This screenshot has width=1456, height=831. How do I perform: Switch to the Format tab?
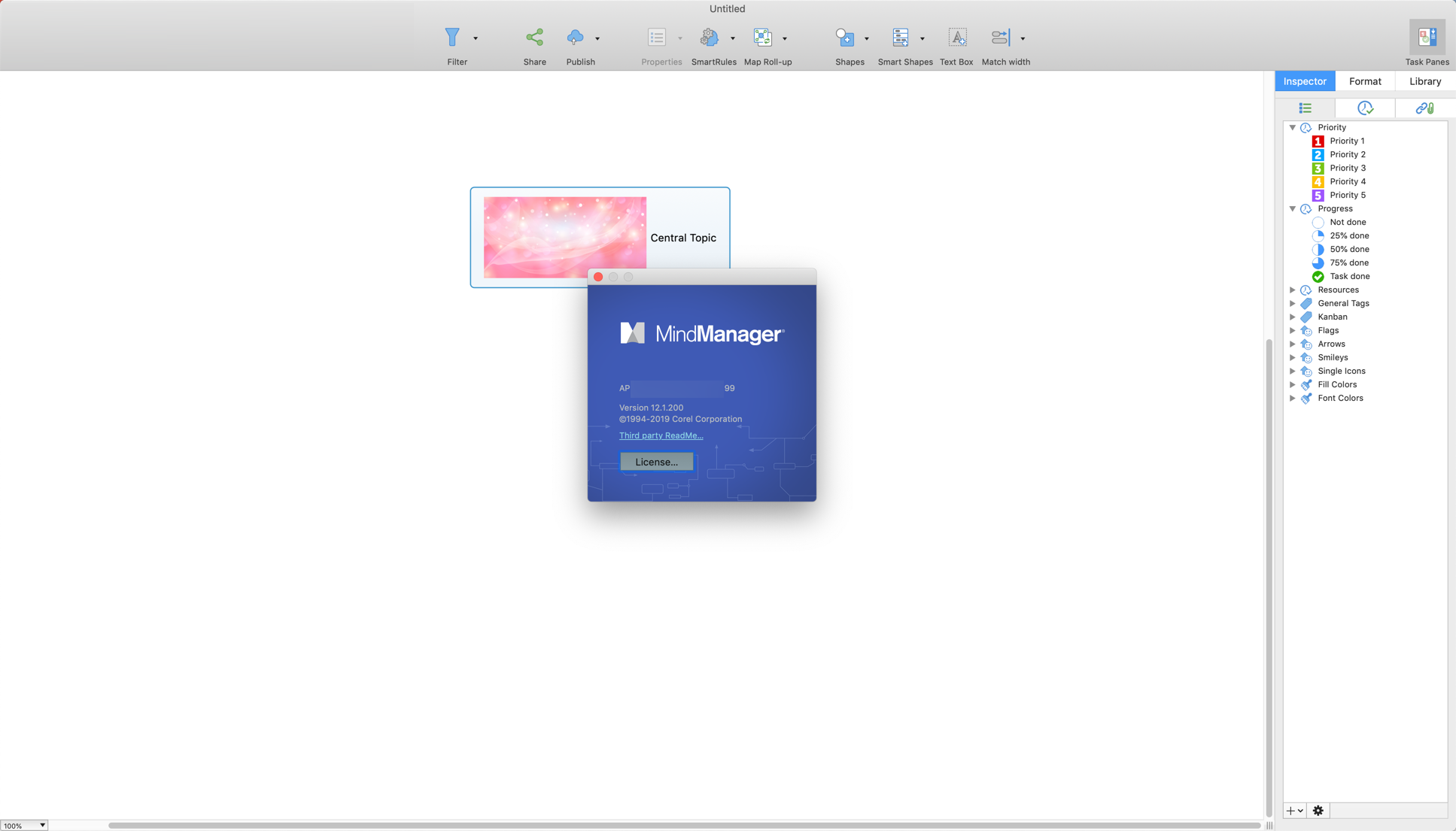pyautogui.click(x=1365, y=80)
